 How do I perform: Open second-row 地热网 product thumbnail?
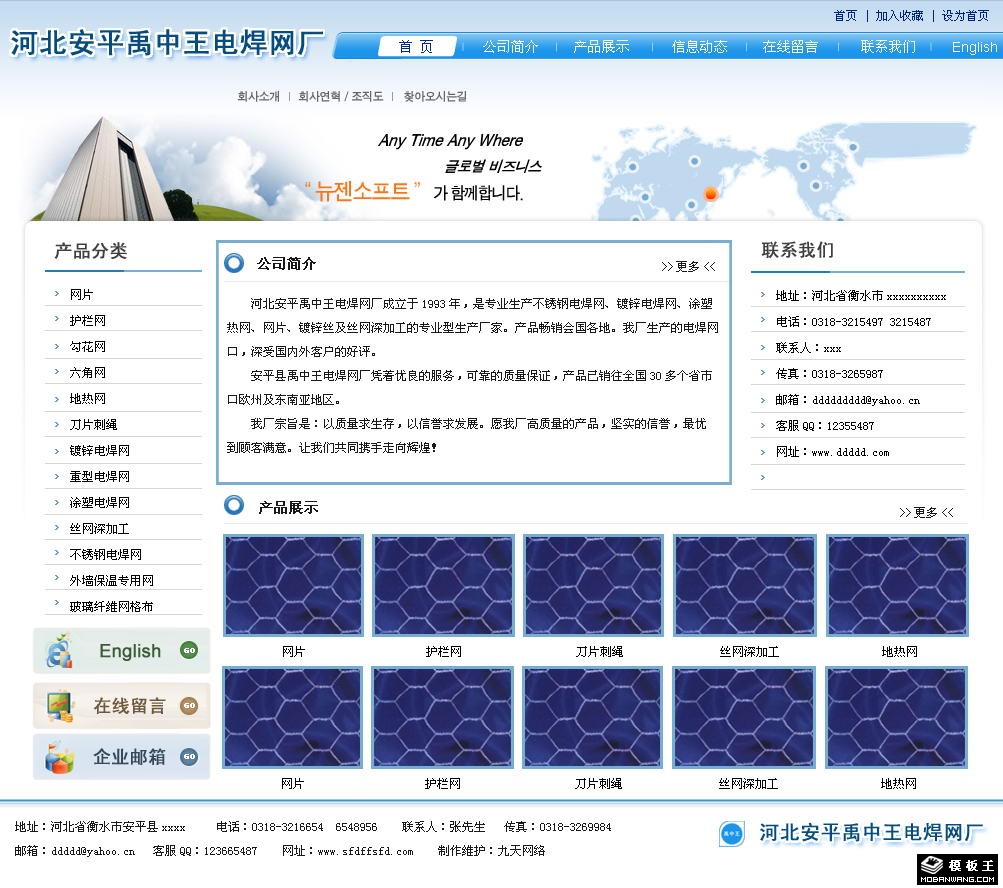pos(896,717)
